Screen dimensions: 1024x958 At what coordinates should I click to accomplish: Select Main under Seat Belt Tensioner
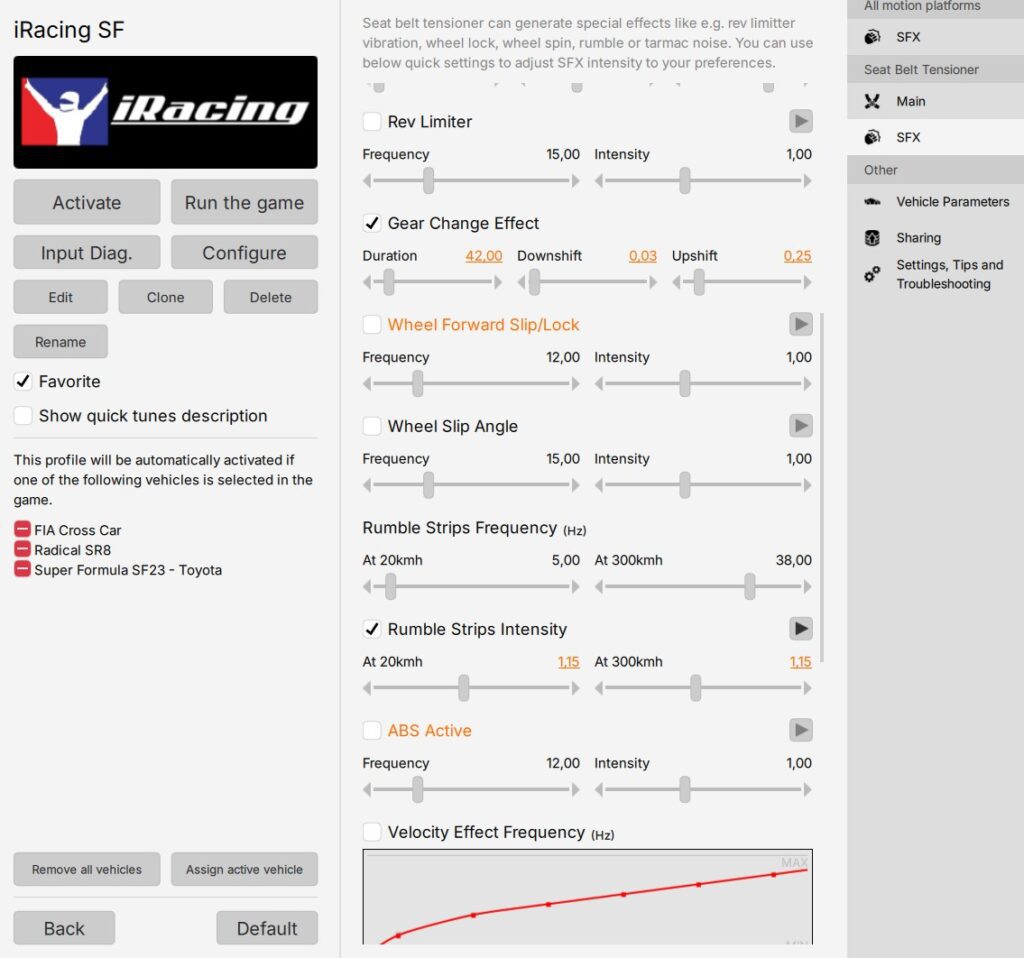click(910, 101)
